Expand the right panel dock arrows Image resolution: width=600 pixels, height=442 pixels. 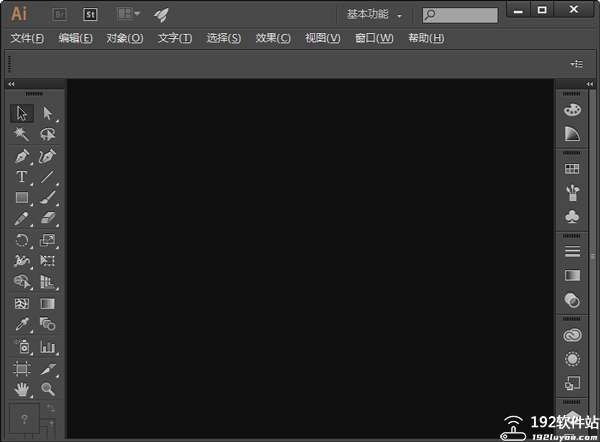coord(590,84)
